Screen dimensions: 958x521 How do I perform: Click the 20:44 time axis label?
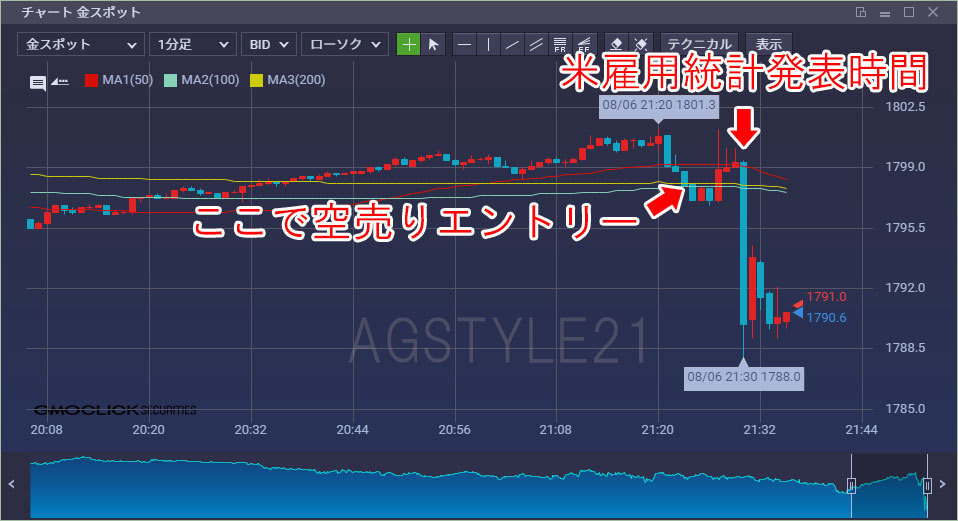[353, 430]
